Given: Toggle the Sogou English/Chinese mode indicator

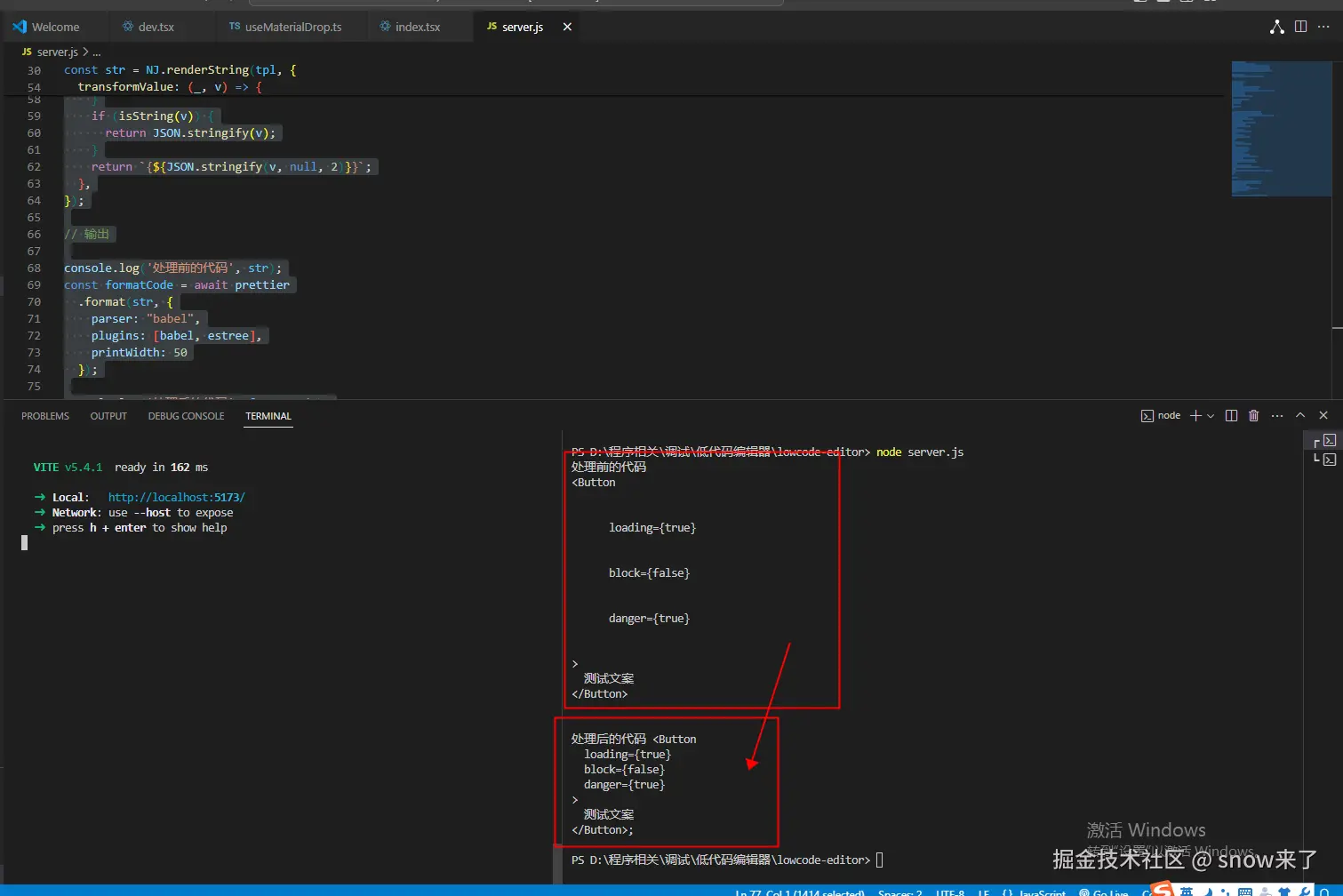Looking at the screenshot, I should (1187, 891).
